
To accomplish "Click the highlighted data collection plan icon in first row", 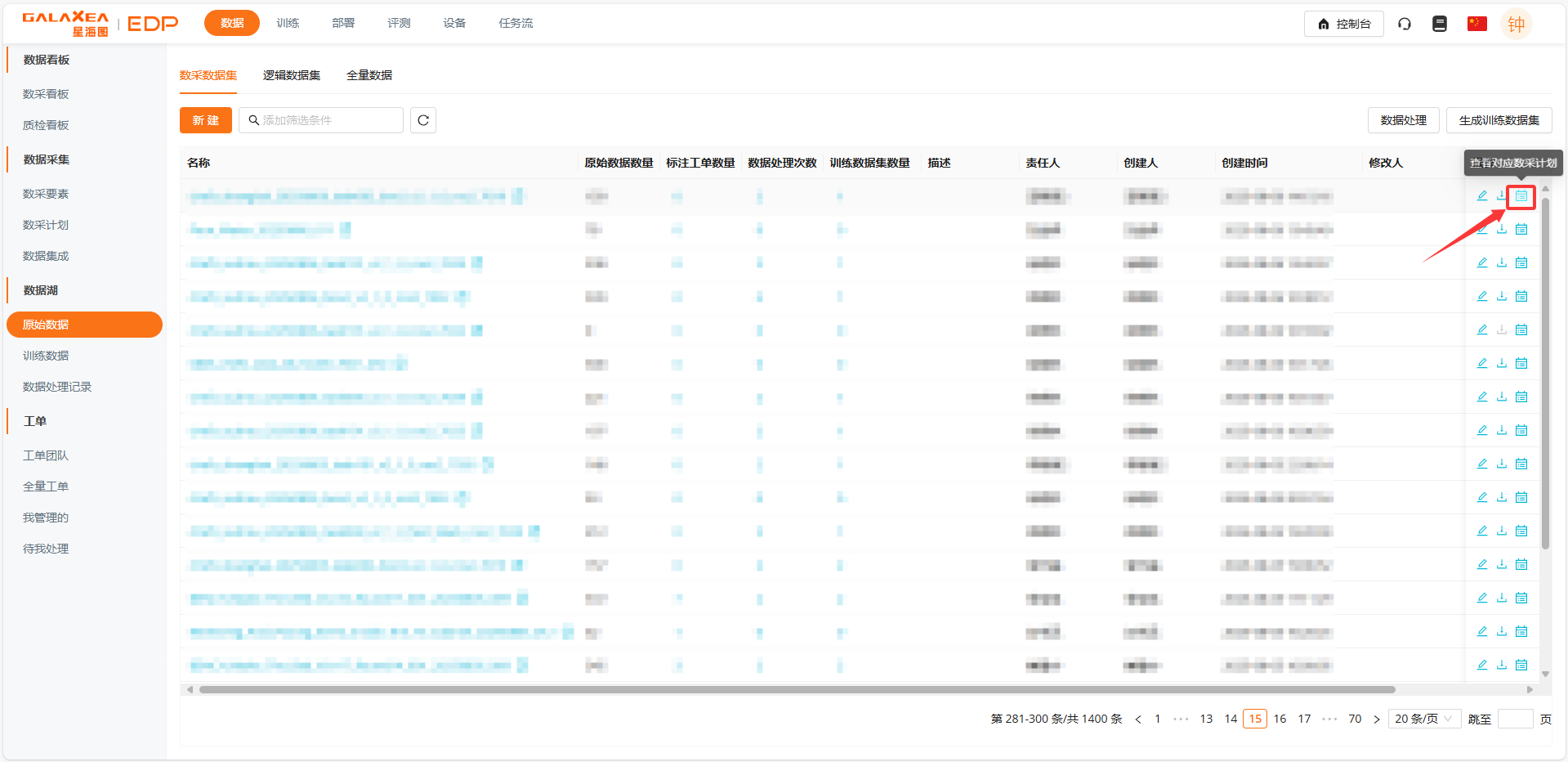I will pos(1521,196).
